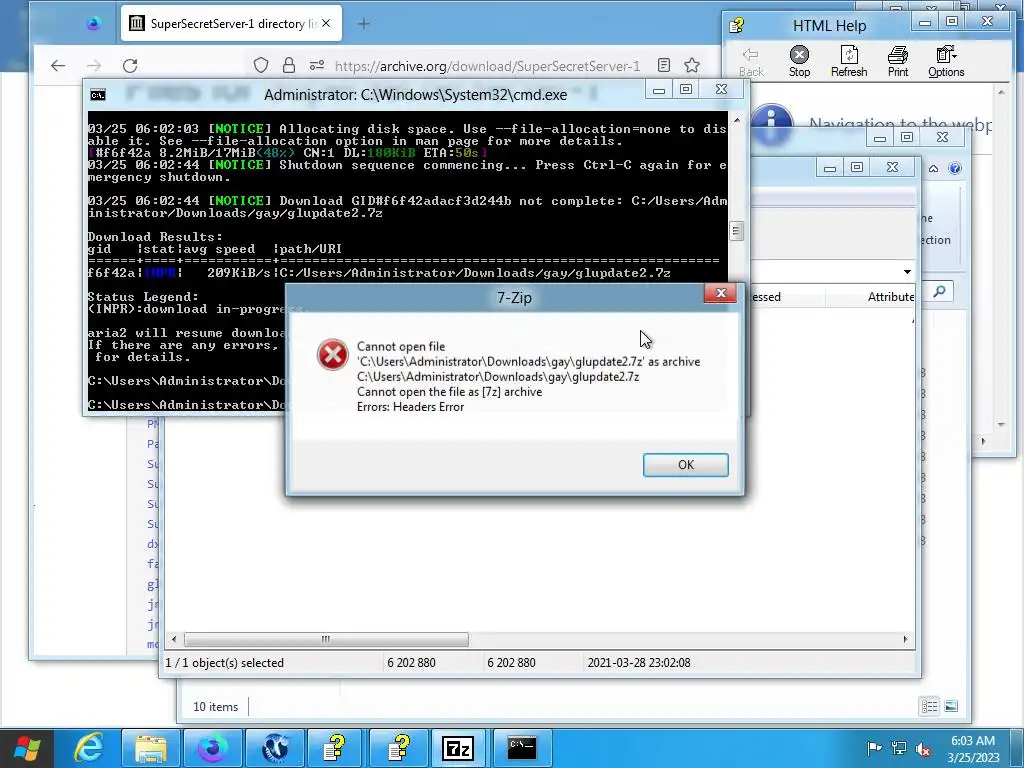Click HTML Help scrollbar up arrow
1024x768 pixels.
click(1002, 93)
